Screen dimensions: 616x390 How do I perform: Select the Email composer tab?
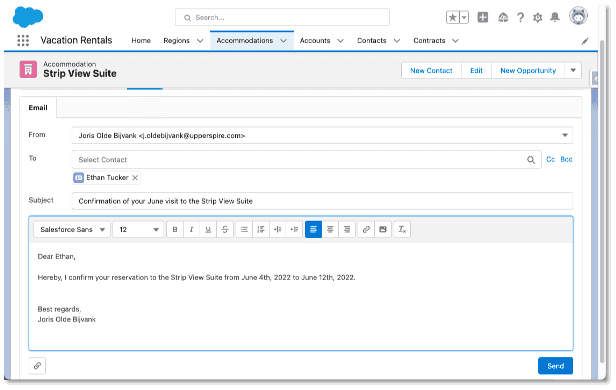38,108
